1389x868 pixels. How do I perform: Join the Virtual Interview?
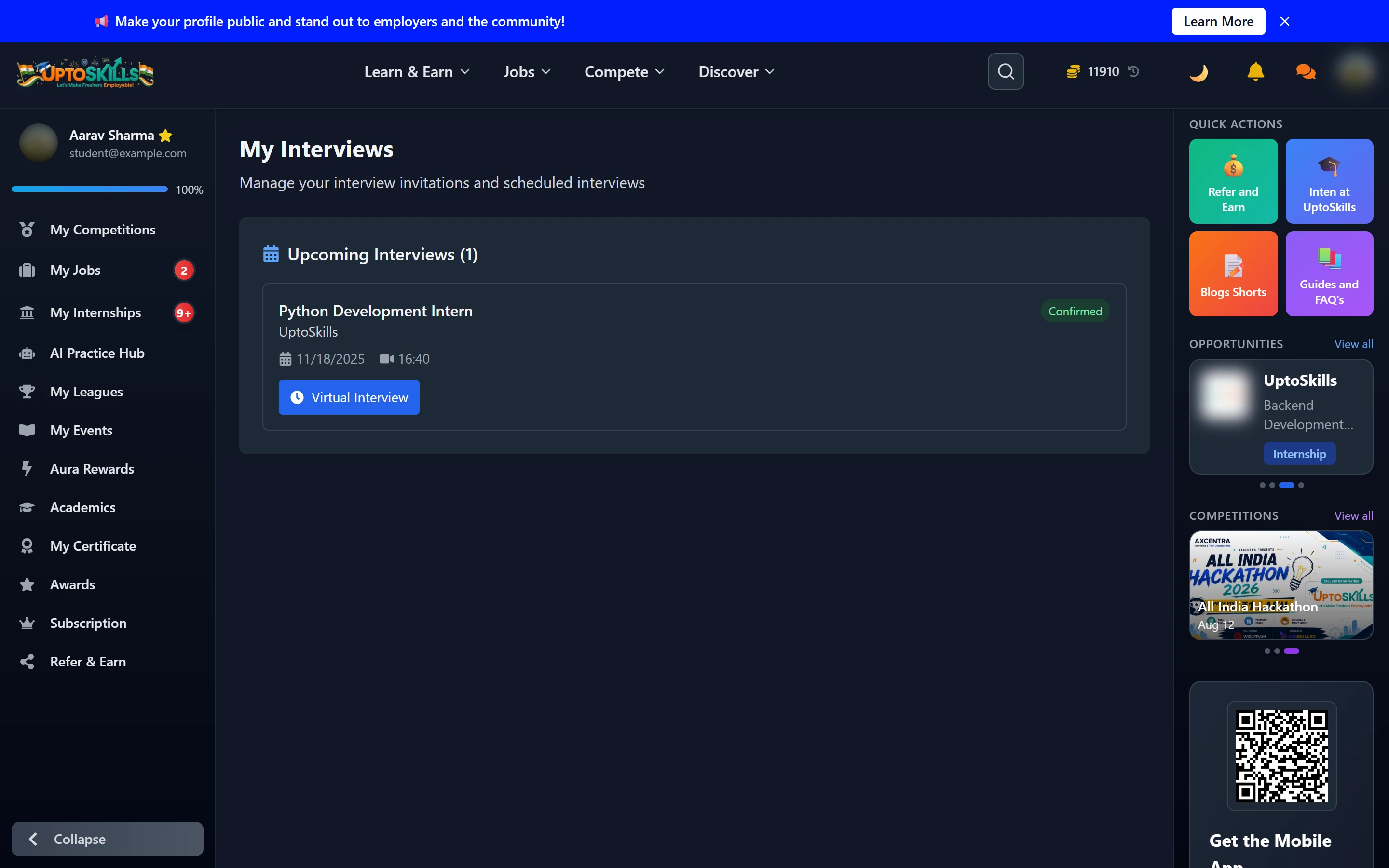point(349,397)
